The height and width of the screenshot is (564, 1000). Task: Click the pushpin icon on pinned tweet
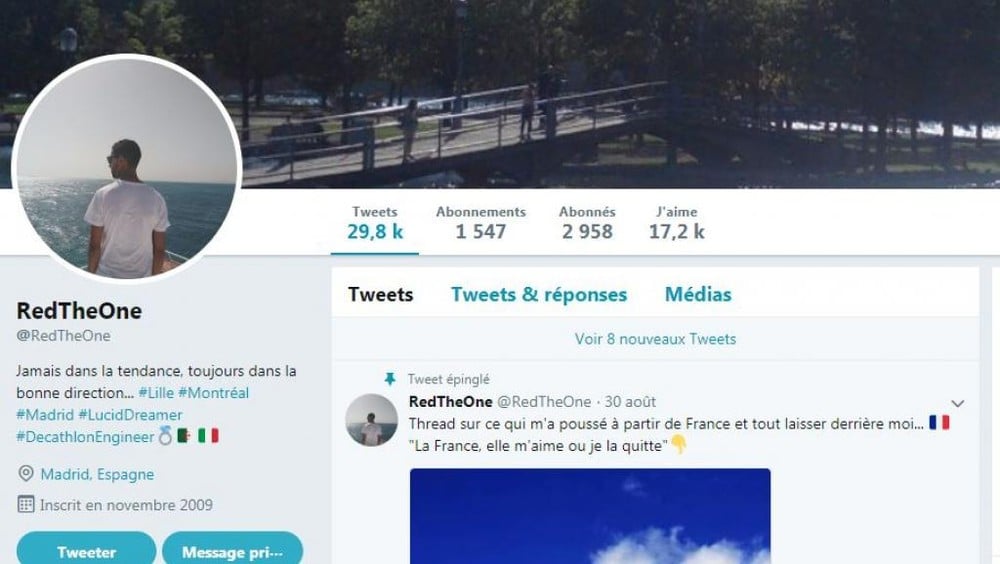click(390, 379)
